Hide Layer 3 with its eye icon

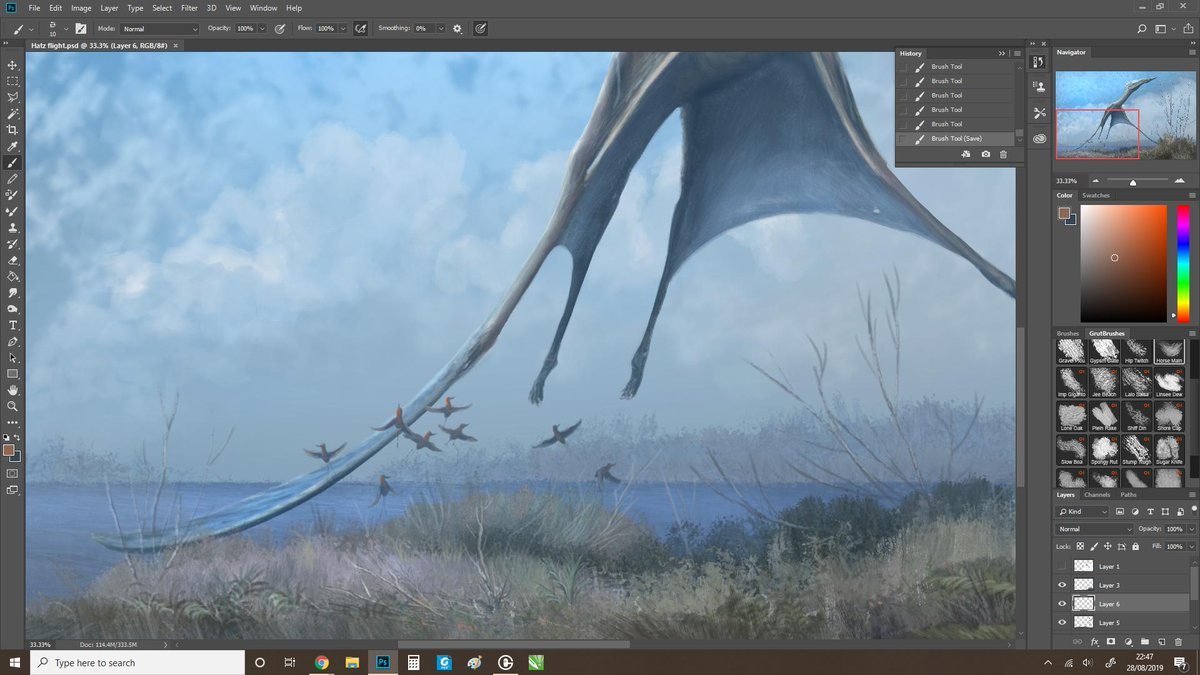click(x=1062, y=585)
